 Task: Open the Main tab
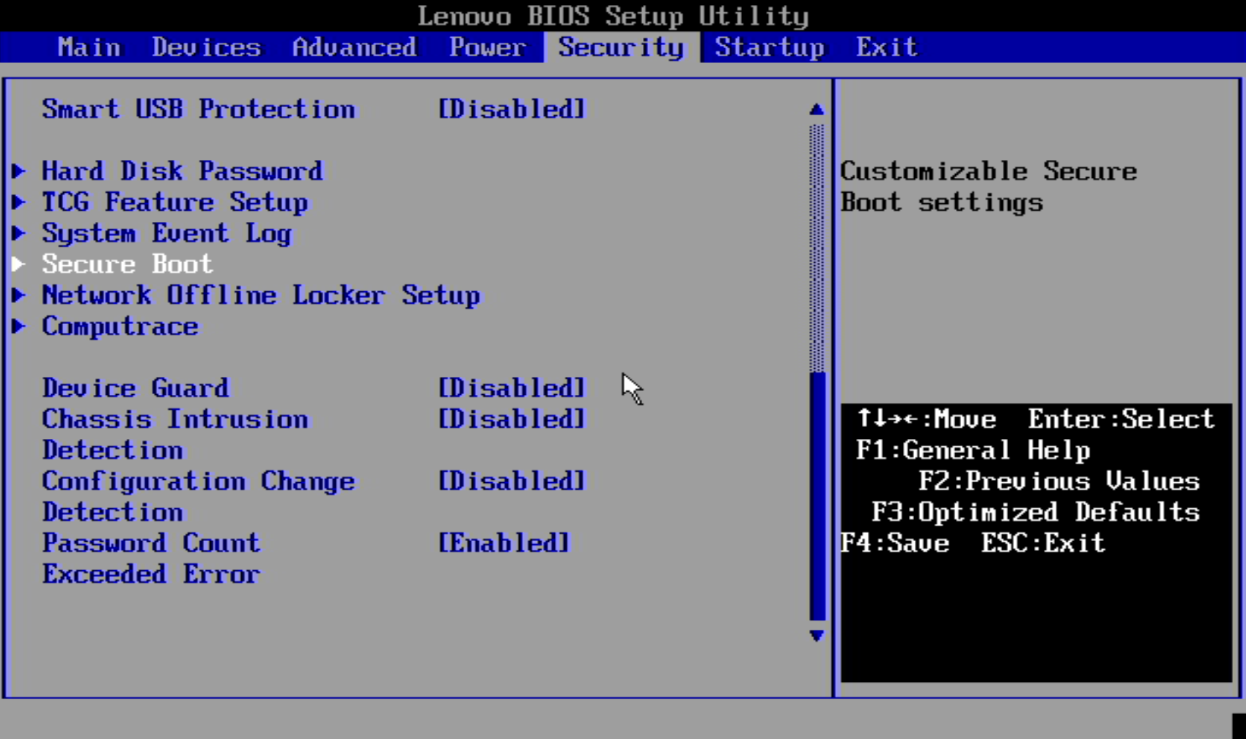click(x=89, y=47)
